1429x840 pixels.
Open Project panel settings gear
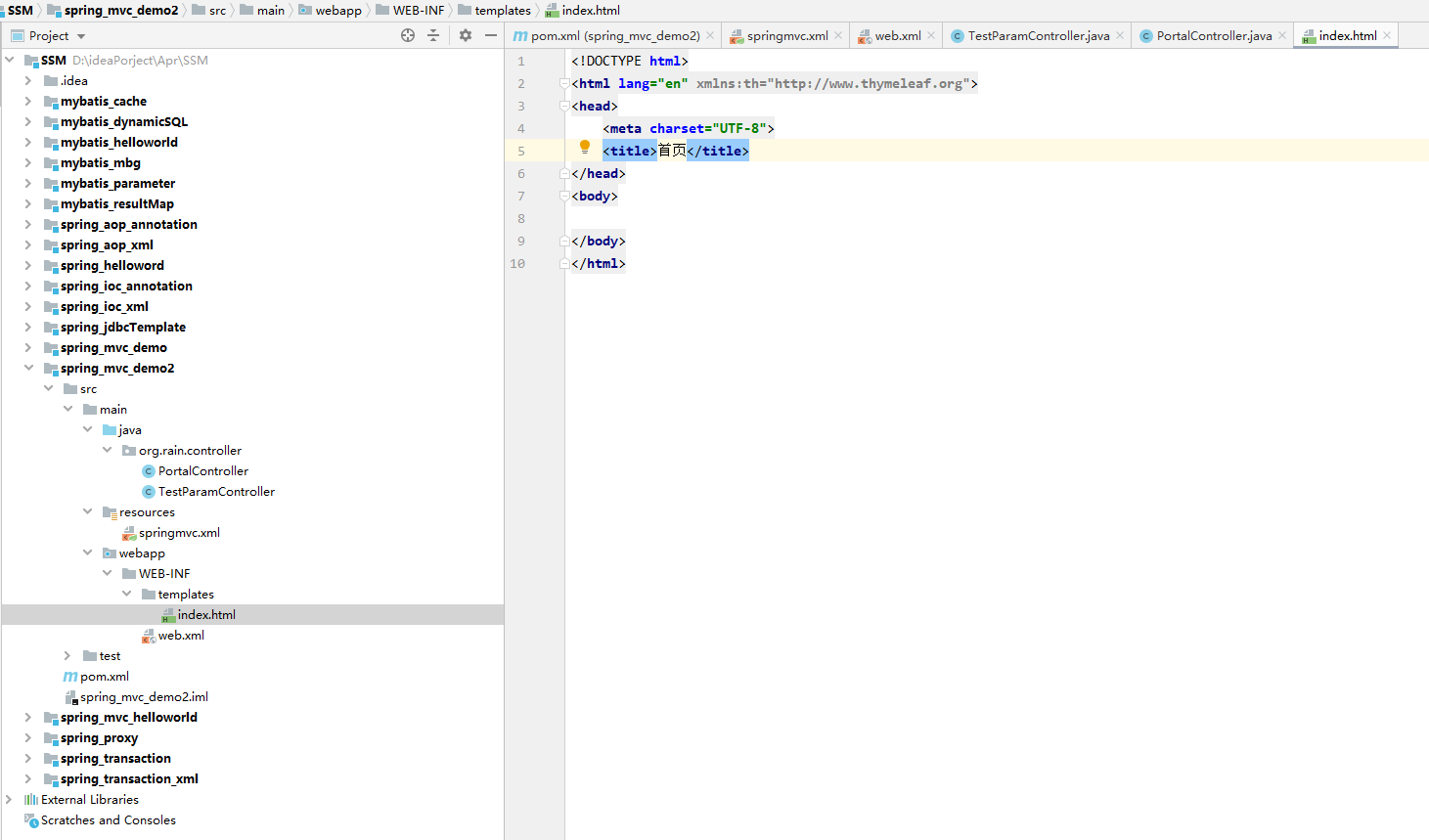[466, 35]
